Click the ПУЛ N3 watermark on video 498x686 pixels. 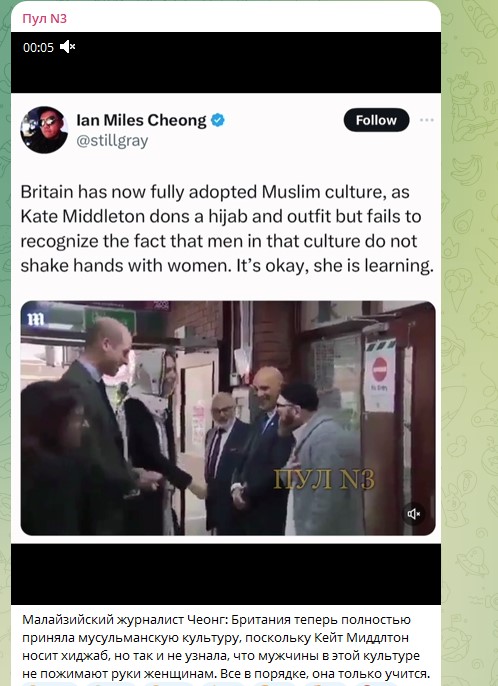pos(324,479)
